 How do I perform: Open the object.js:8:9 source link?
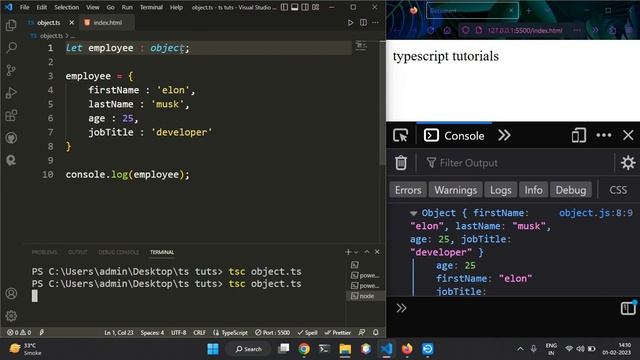(596, 213)
